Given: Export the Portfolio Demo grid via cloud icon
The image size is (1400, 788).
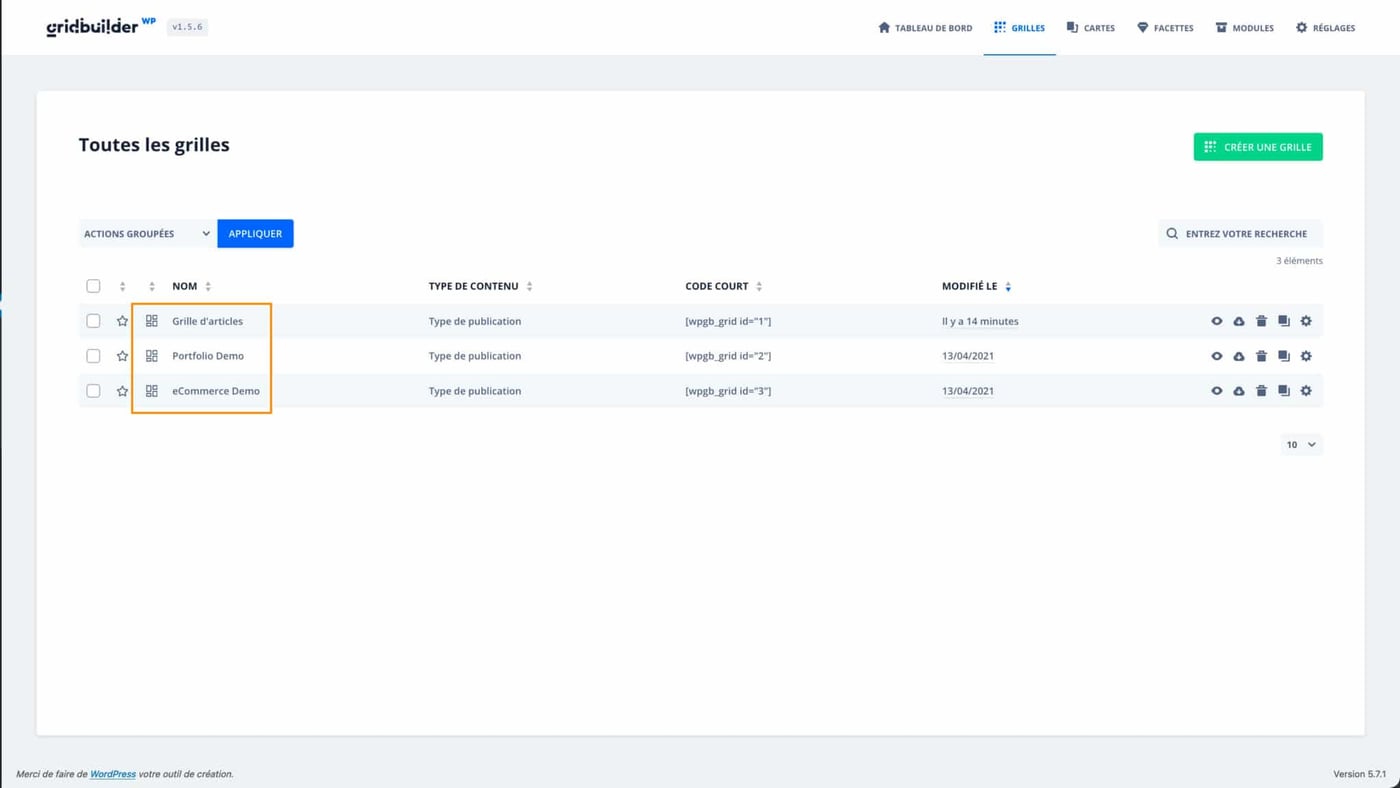Looking at the screenshot, I should (1239, 356).
